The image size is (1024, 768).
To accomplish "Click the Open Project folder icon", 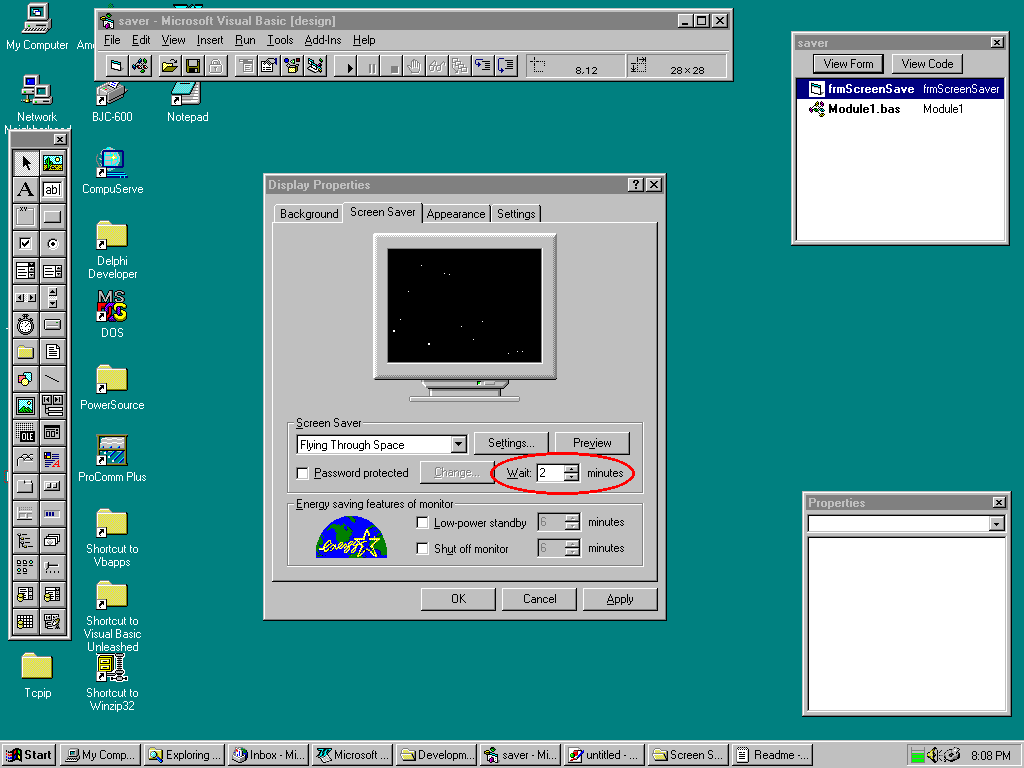I will [x=169, y=66].
